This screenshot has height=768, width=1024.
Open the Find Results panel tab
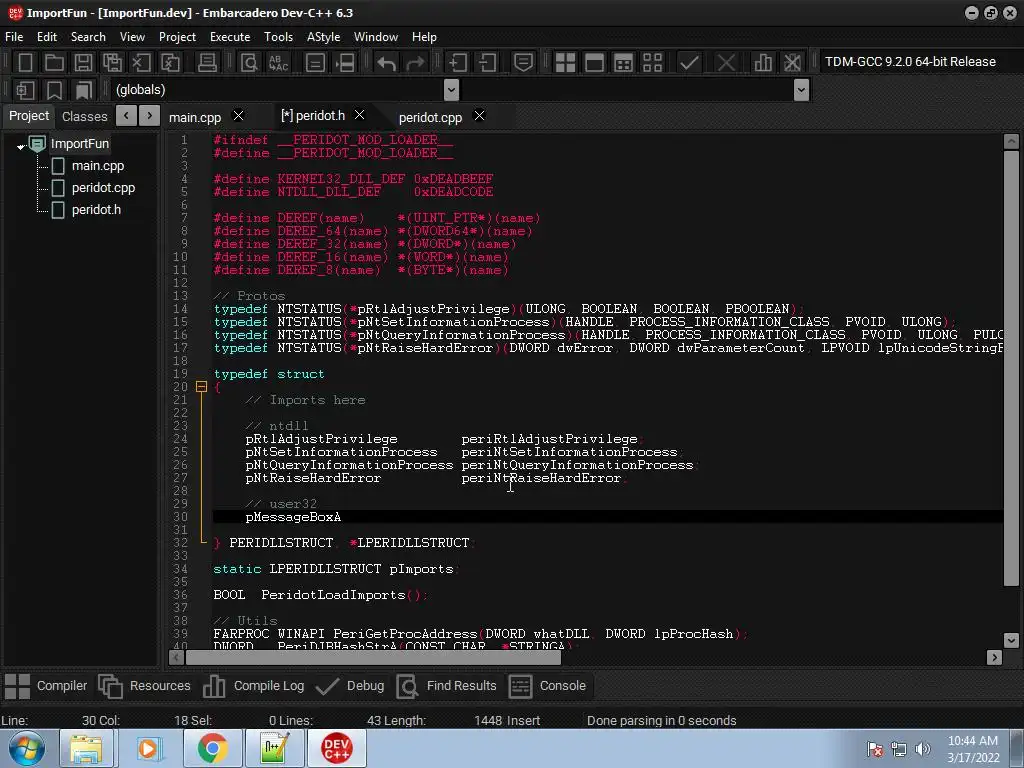tap(447, 686)
